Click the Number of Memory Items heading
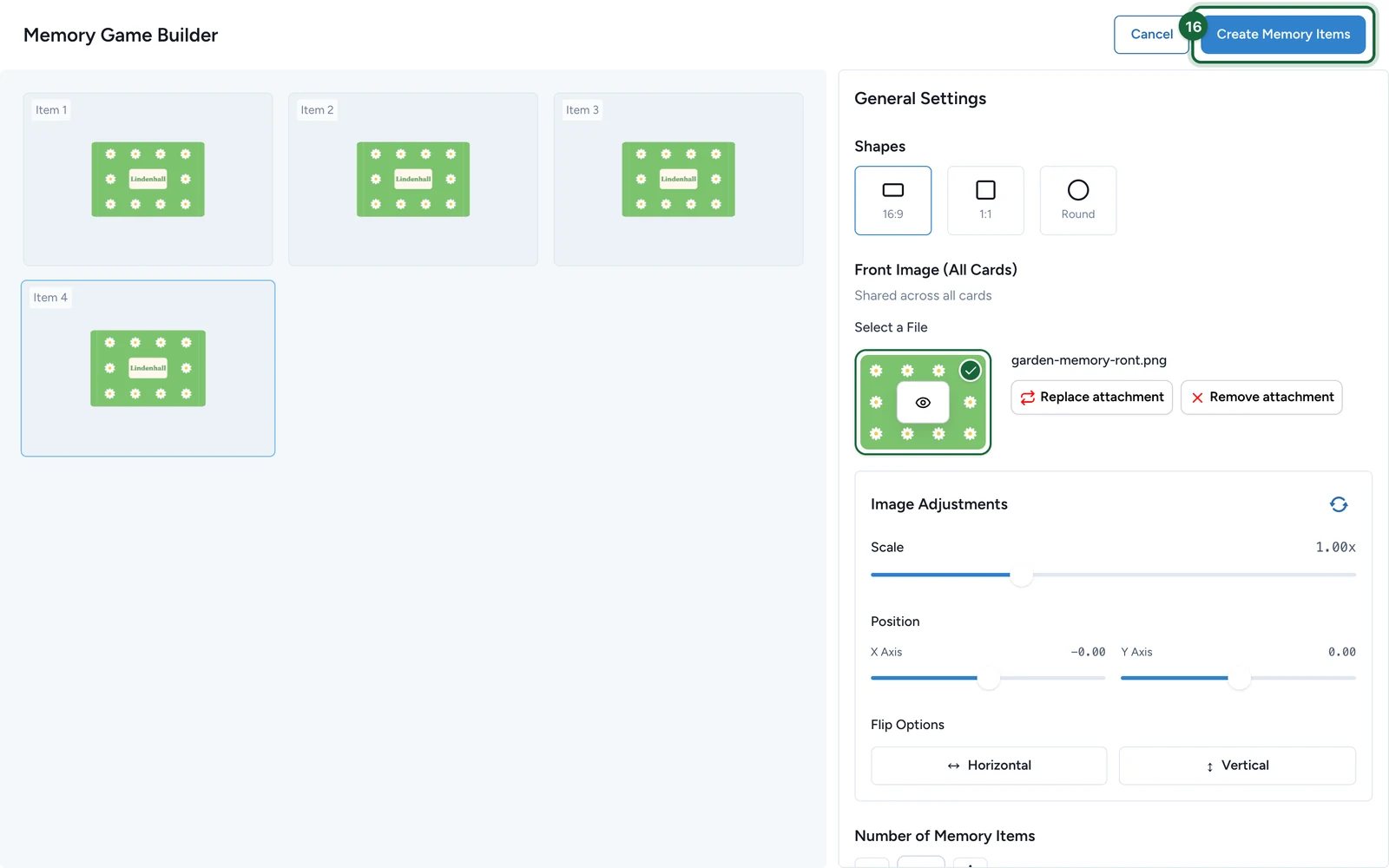1389x868 pixels. 945,836
